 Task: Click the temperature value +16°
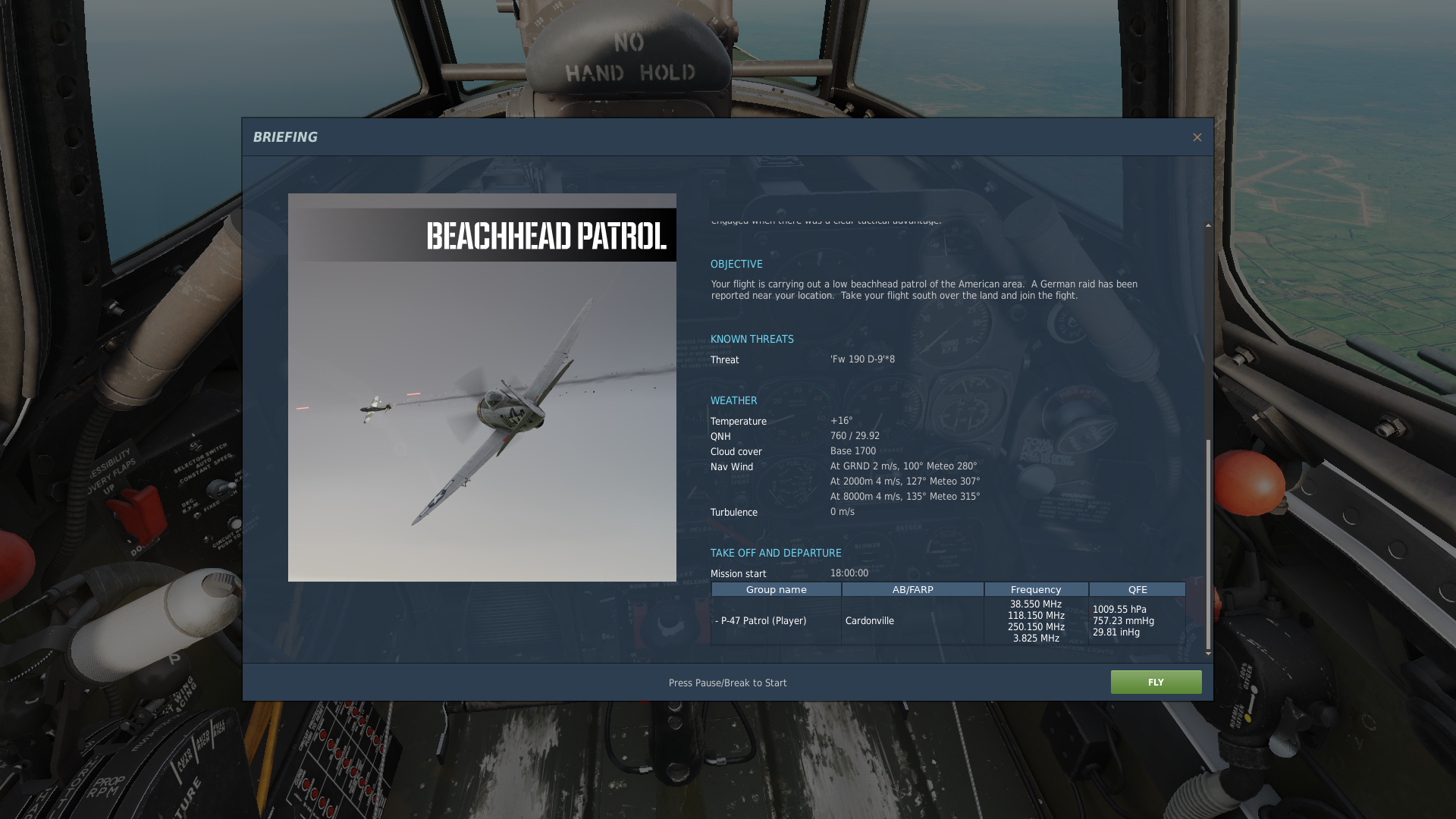pos(841,421)
